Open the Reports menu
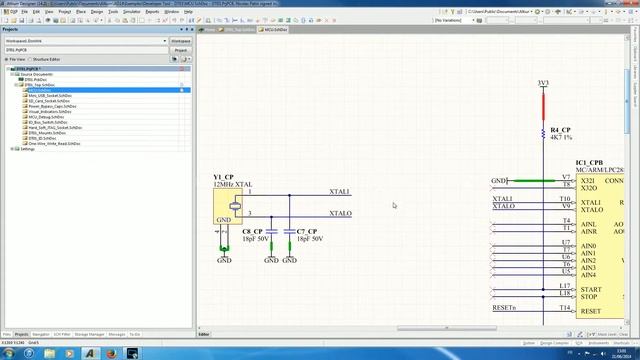Image resolution: width=640 pixels, height=360 pixels. pyautogui.click(x=152, y=12)
